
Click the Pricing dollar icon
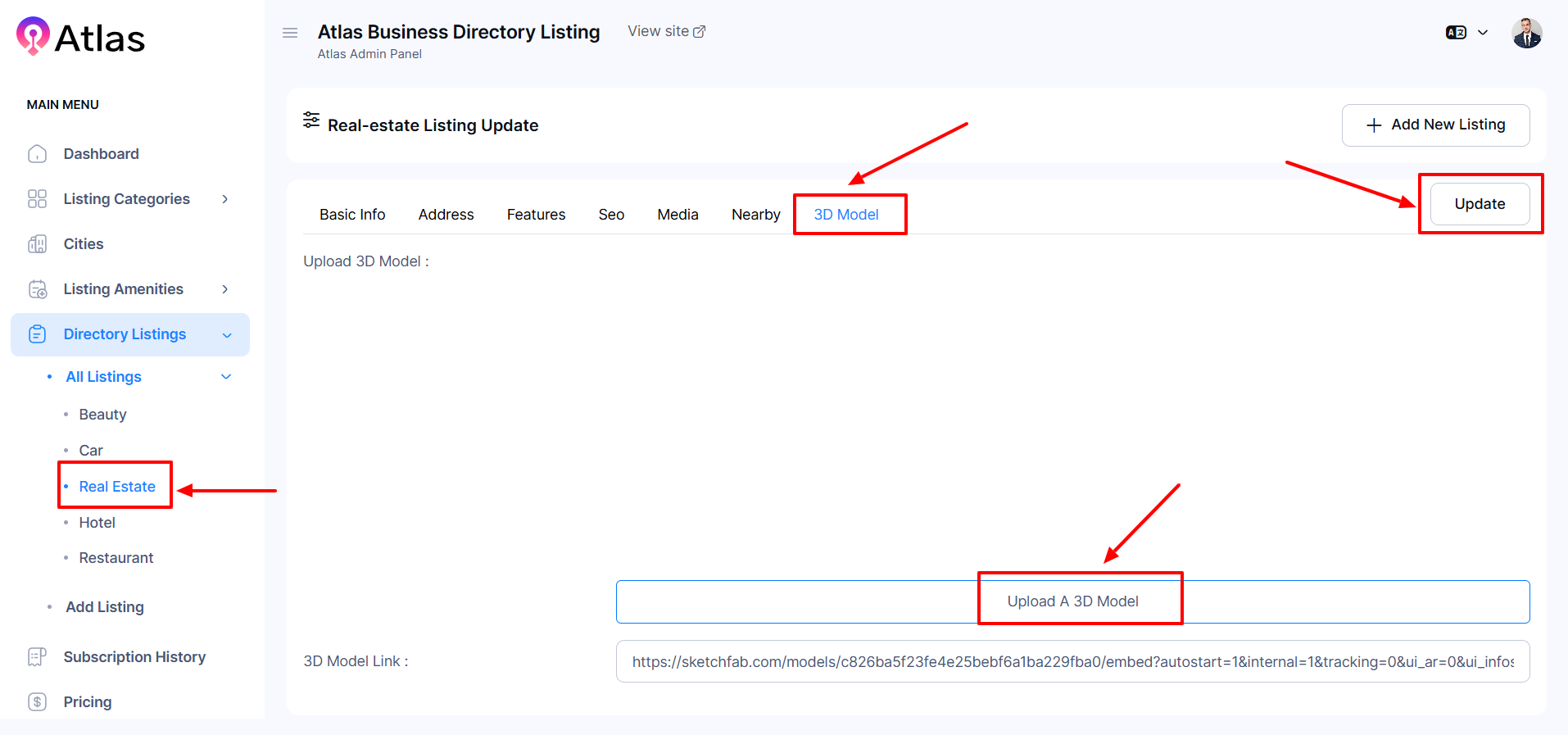(38, 702)
